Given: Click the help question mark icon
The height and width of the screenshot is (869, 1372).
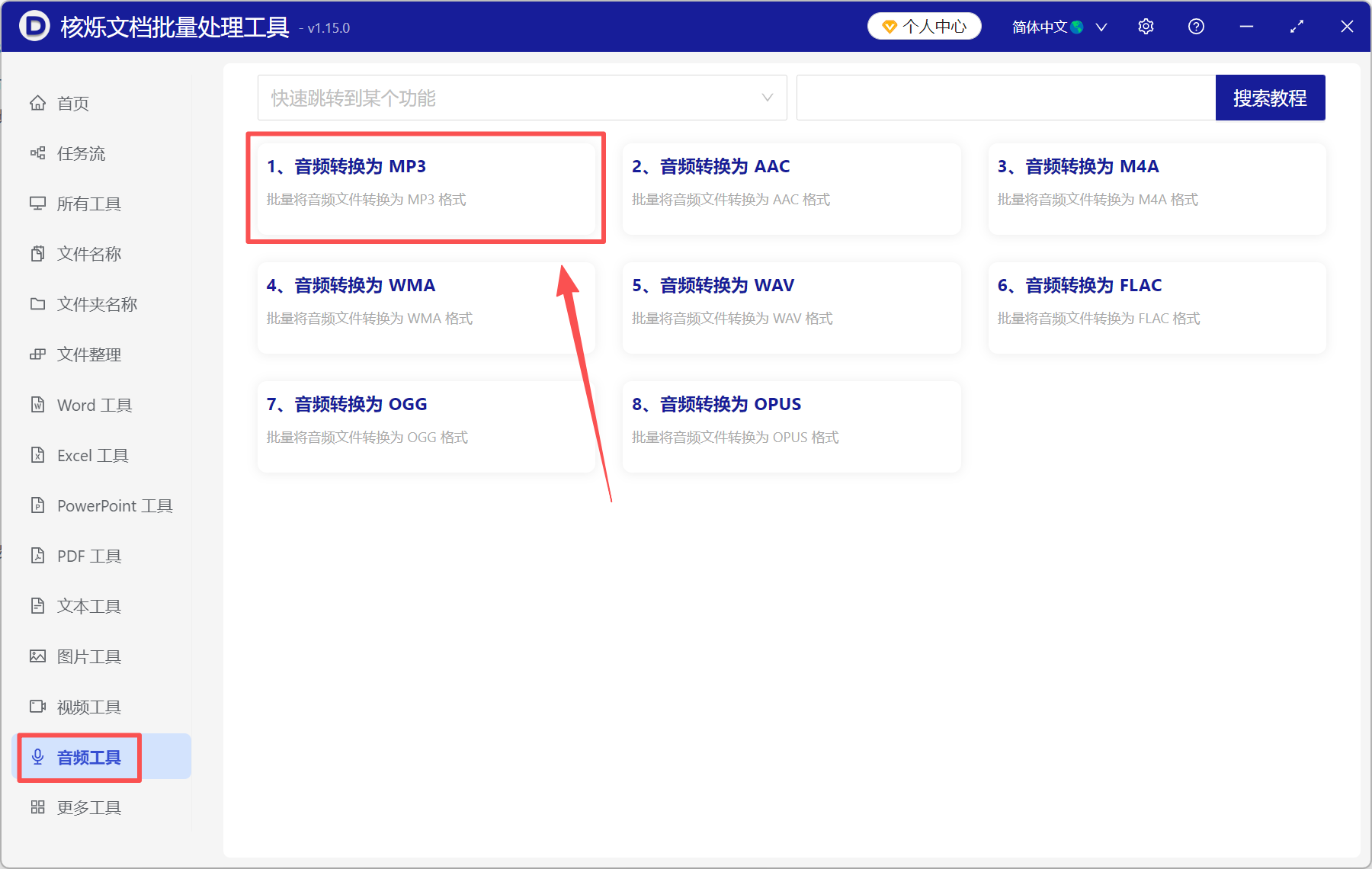Looking at the screenshot, I should tap(1196, 27).
